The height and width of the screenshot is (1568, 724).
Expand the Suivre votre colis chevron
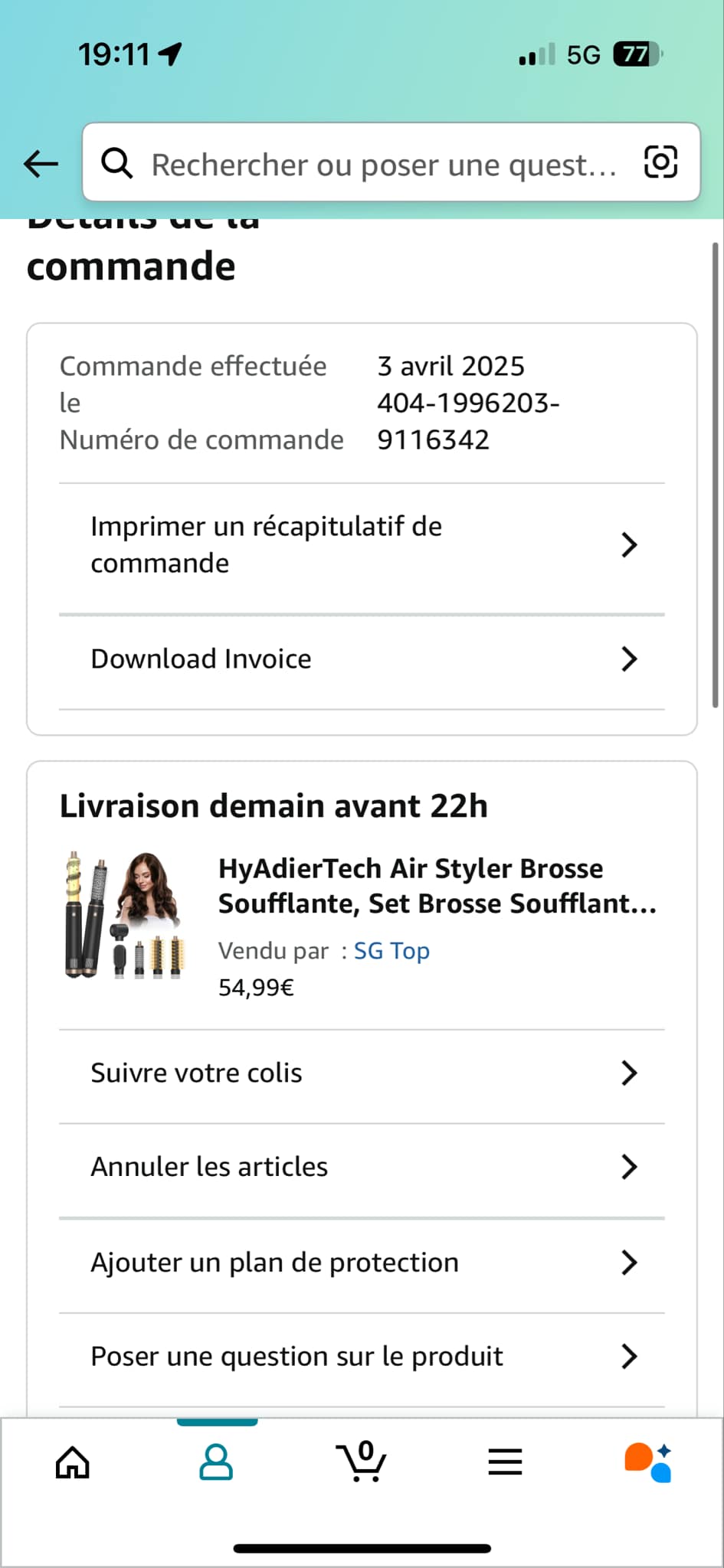coord(629,1073)
